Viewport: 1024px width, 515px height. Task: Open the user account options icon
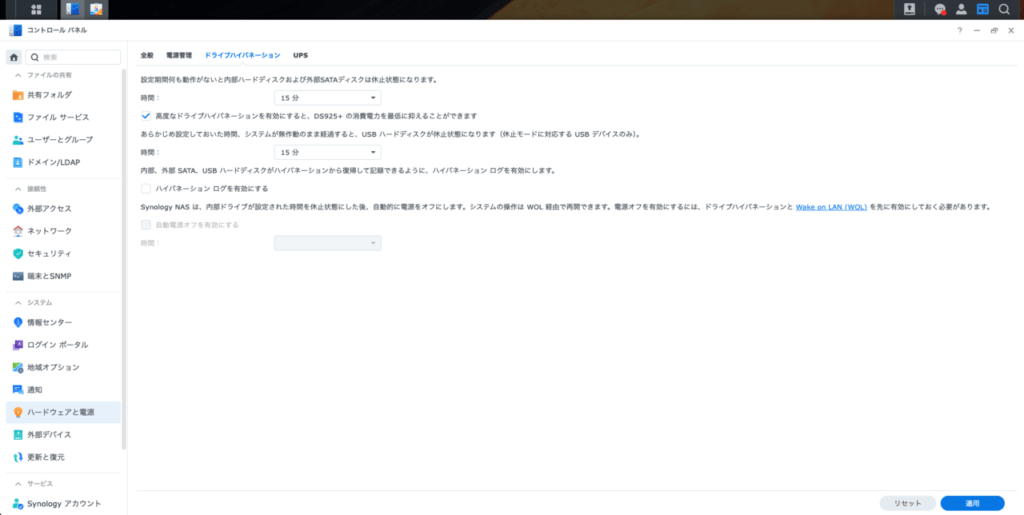961,9
